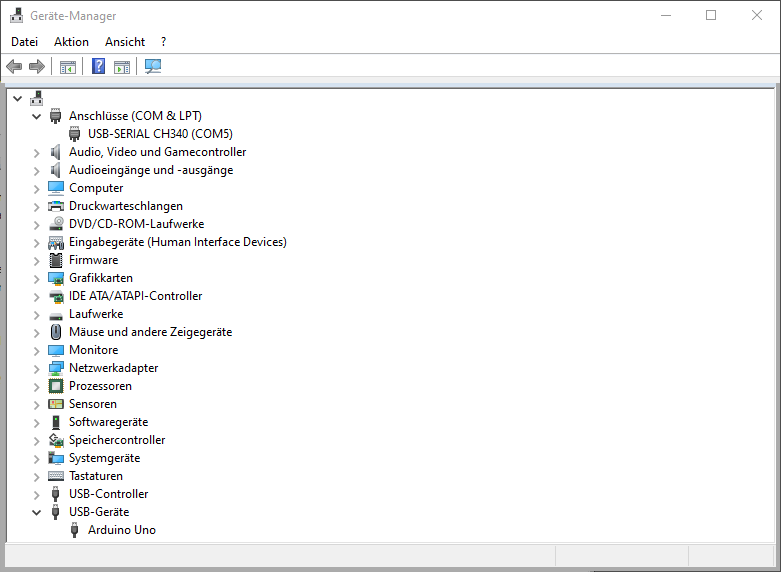Click the monitor icon beside Computer
781x572 pixels.
click(x=56, y=188)
